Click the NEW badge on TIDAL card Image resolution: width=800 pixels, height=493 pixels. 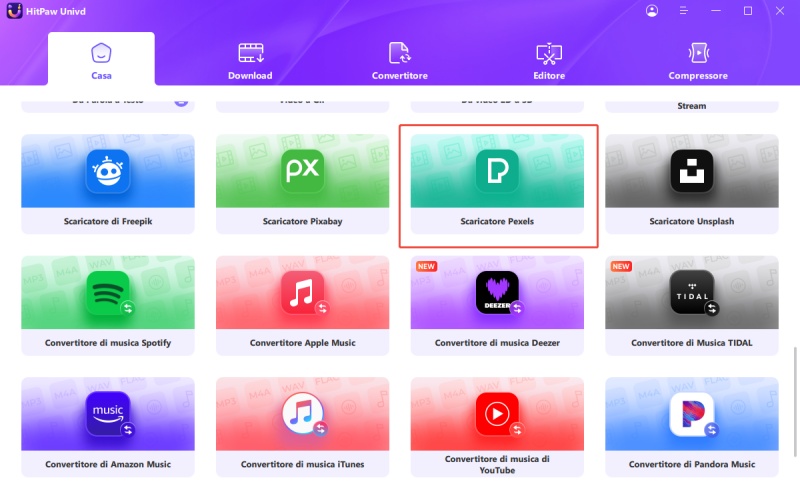pos(621,266)
